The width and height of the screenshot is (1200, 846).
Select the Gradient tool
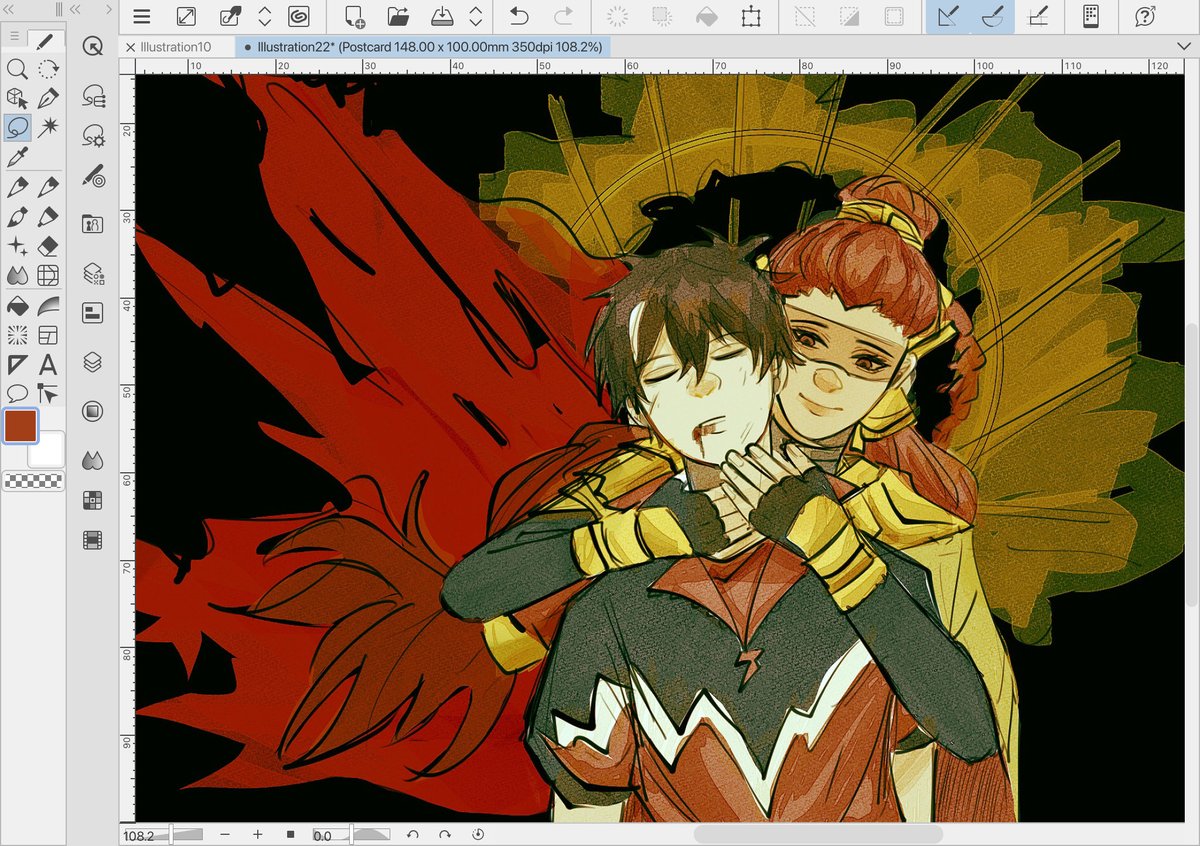(x=47, y=305)
